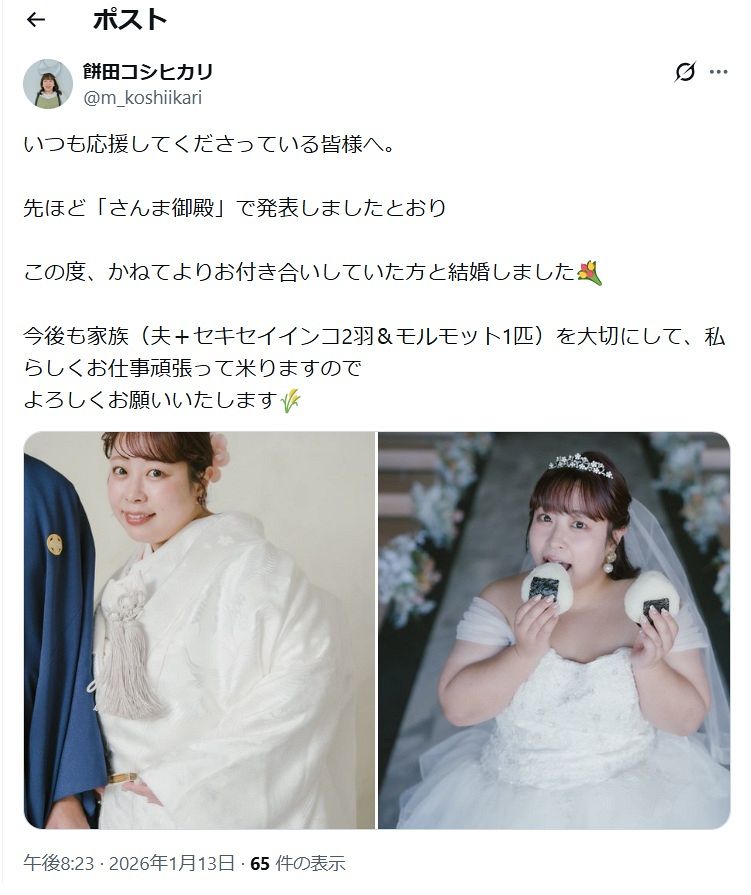Open the three-dot more options menu
The width and height of the screenshot is (751, 895).
click(718, 72)
